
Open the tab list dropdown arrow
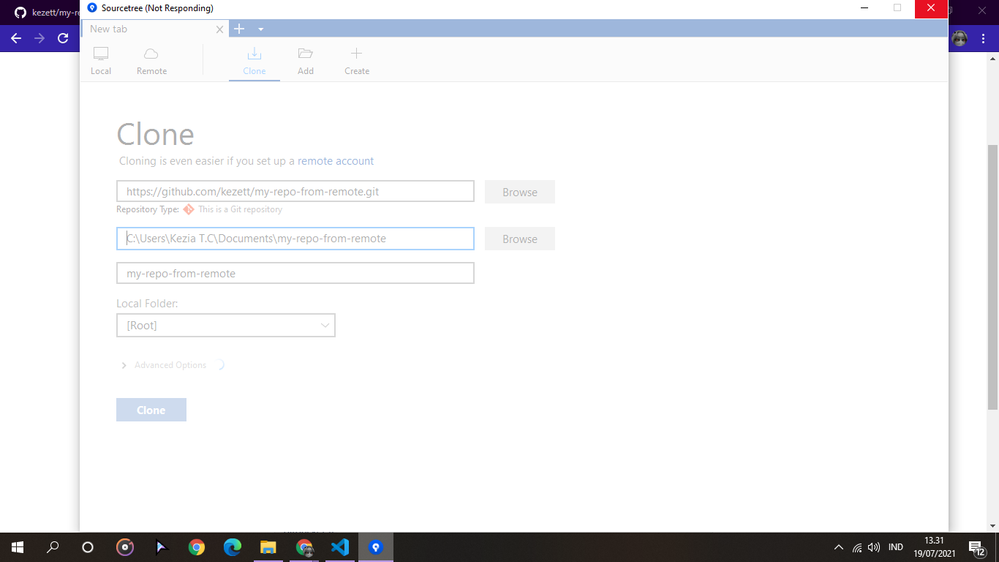click(x=261, y=29)
